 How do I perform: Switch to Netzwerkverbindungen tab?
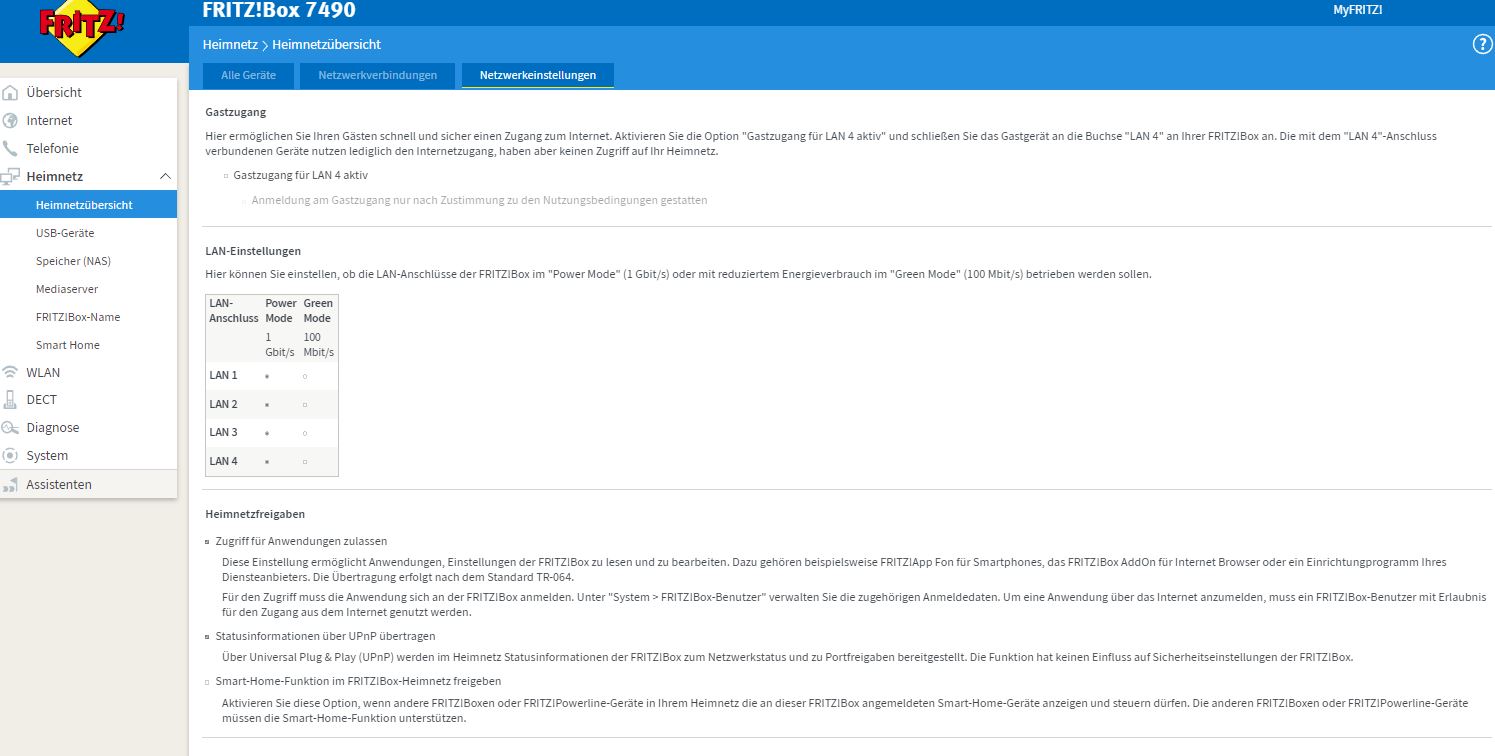click(378, 75)
